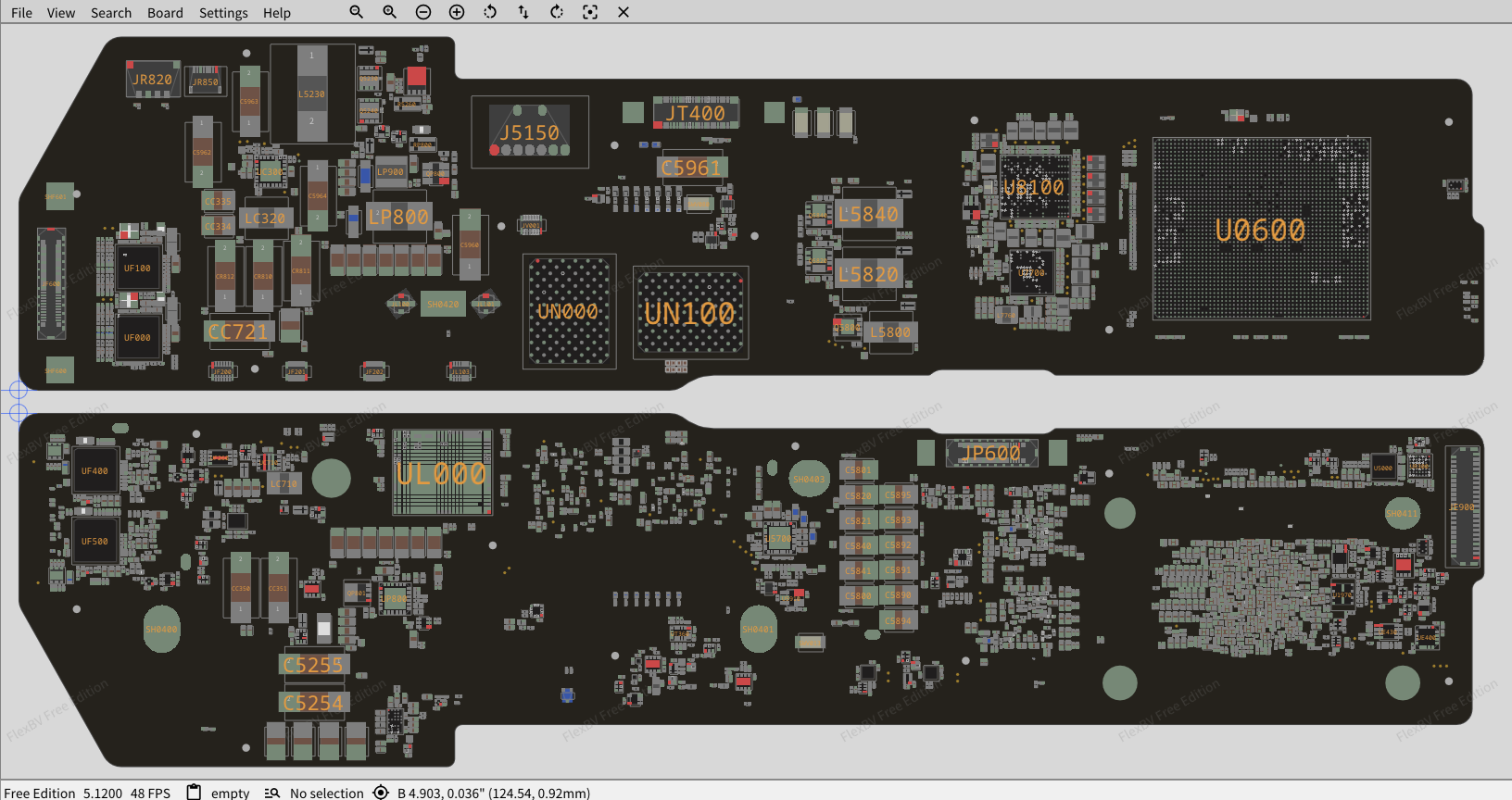This screenshot has width=1512, height=800.
Task: Click the center/fit view icon
Action: pyautogui.click(x=590, y=12)
